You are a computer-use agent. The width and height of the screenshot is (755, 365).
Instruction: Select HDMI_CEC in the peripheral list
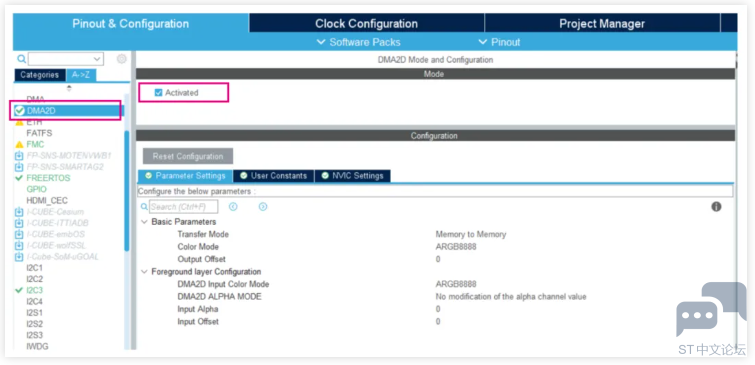pyautogui.click(x=47, y=200)
